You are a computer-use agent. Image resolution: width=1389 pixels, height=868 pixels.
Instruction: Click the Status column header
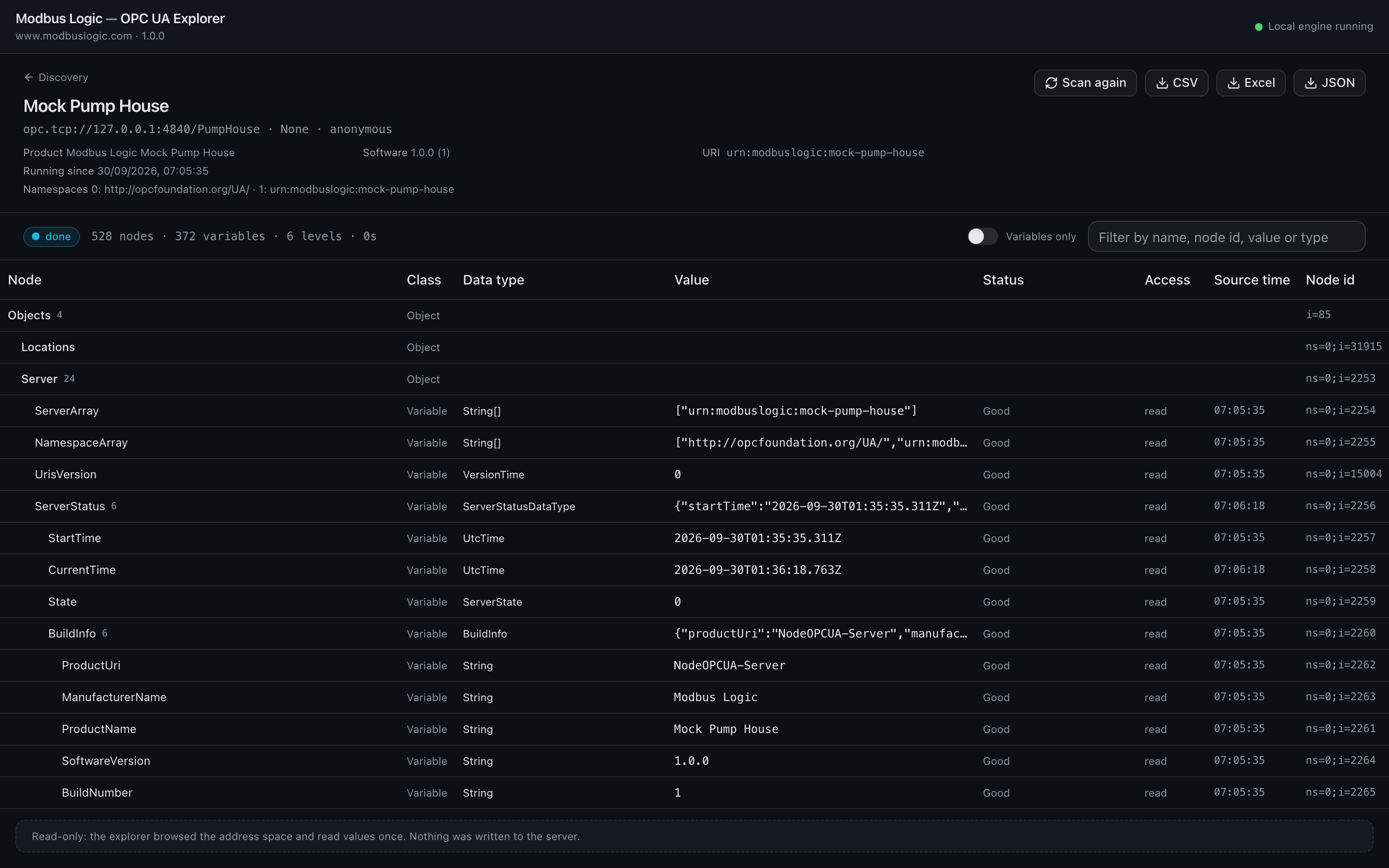coord(1003,280)
